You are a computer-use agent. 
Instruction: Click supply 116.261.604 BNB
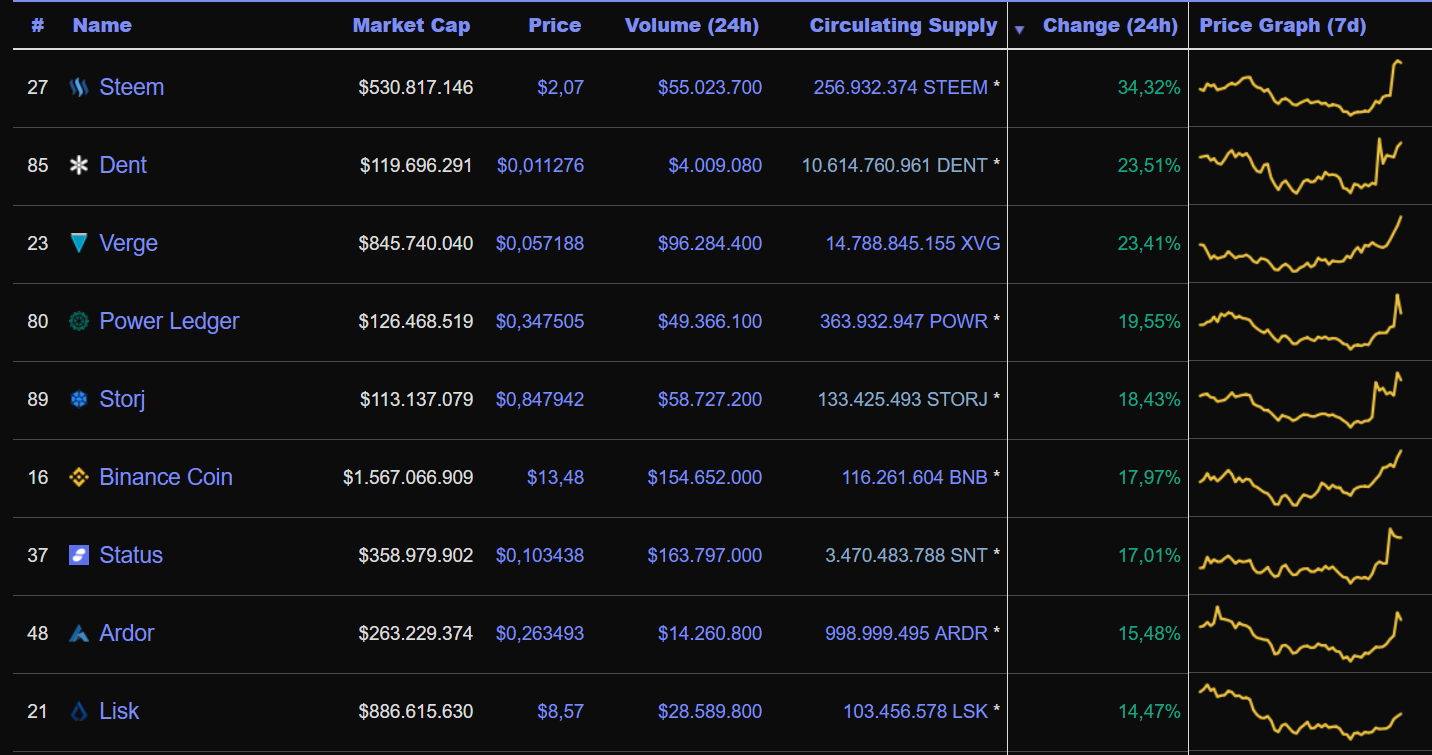(x=915, y=478)
